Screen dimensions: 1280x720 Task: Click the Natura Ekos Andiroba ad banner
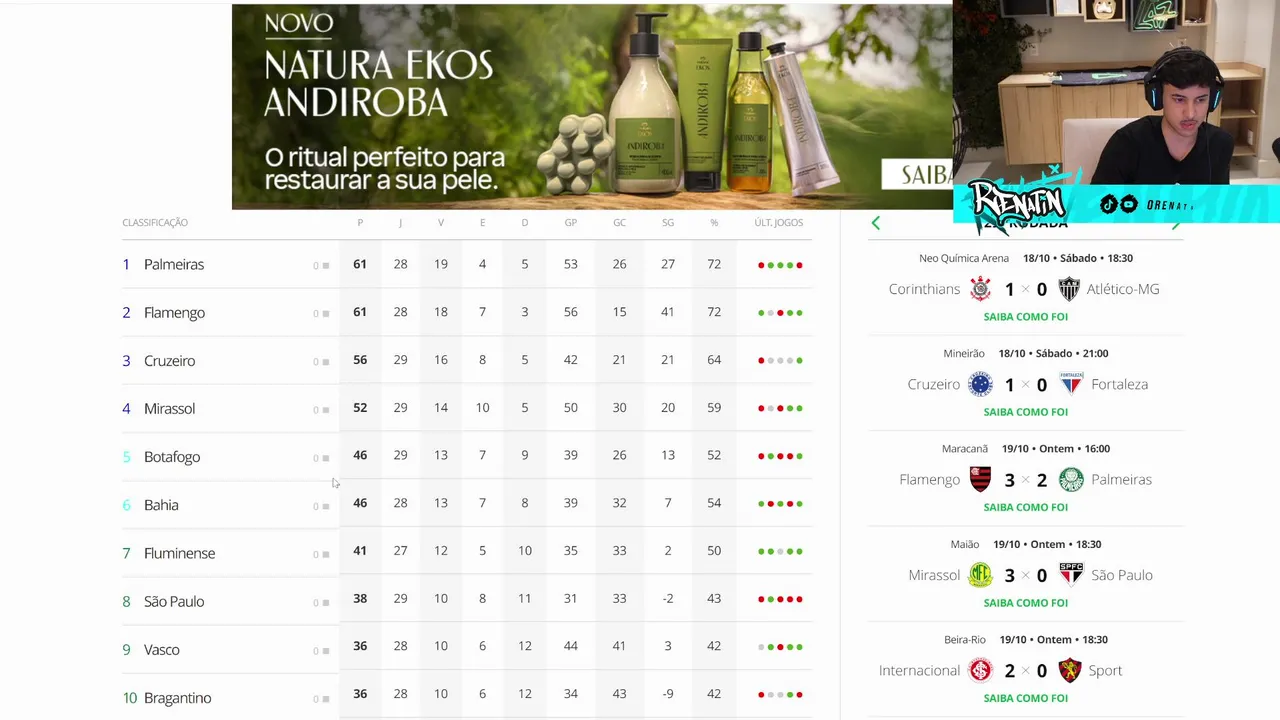592,107
